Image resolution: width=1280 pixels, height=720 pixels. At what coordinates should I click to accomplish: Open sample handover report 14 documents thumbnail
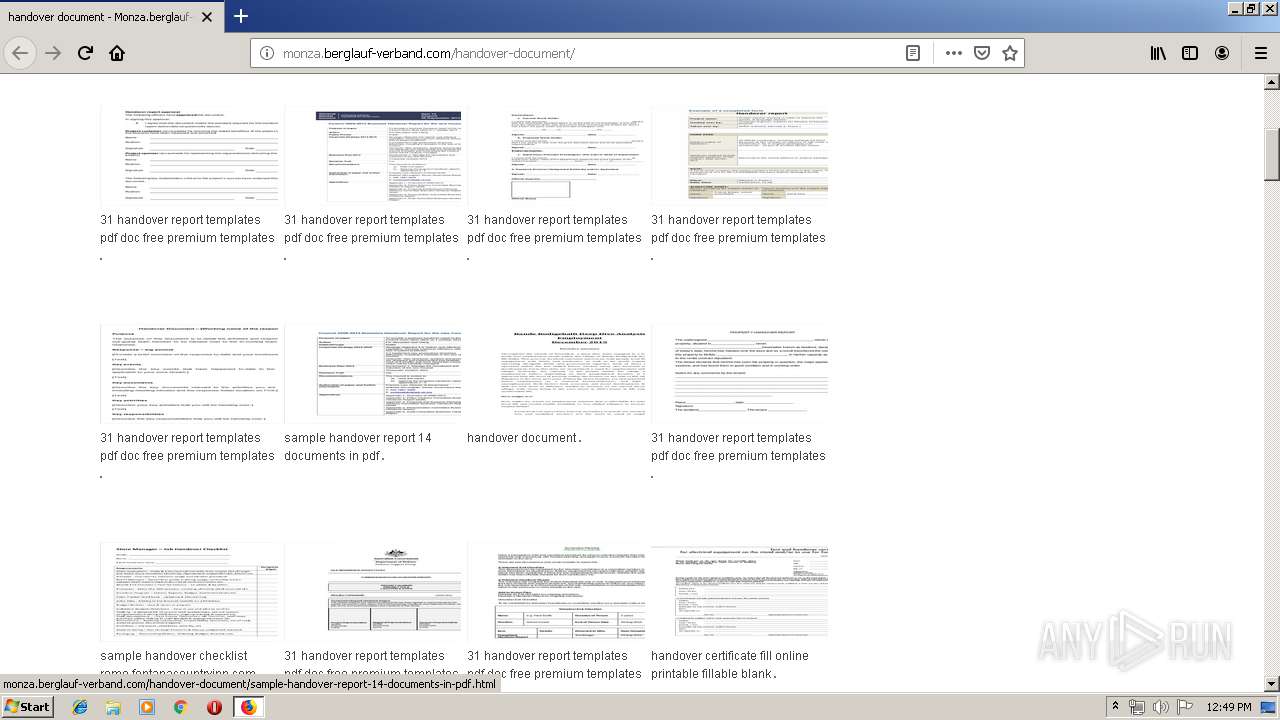coord(372,374)
